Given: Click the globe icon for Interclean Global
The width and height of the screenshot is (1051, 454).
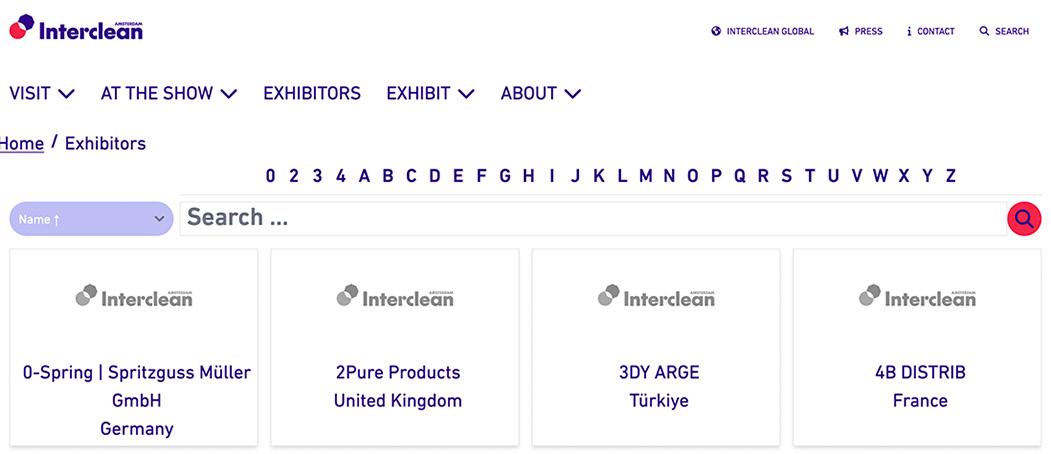Looking at the screenshot, I should pos(716,31).
